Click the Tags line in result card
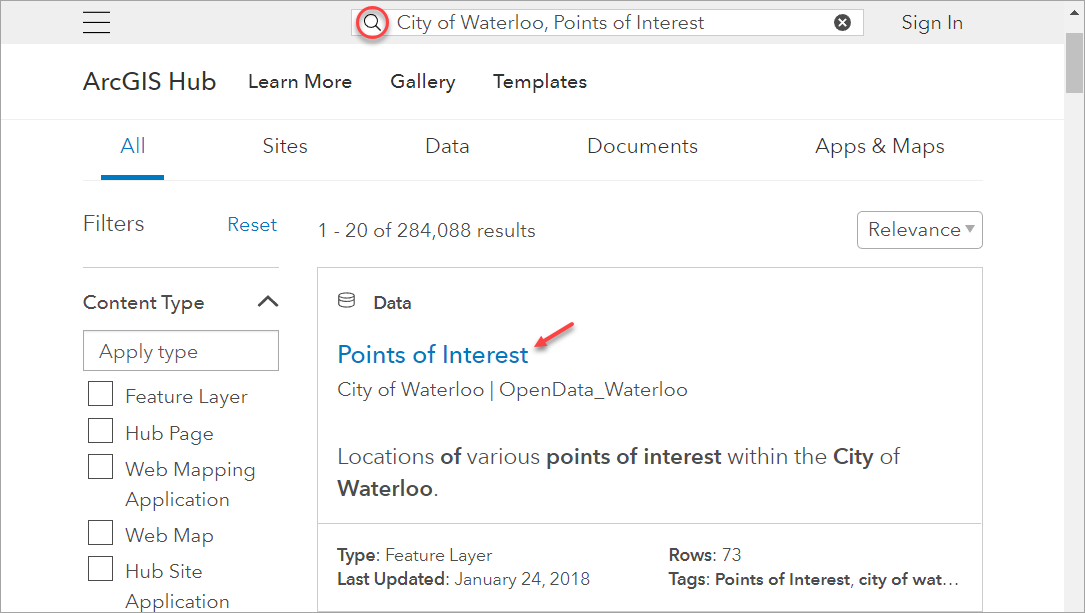Screen dimensions: 1085x613 click(814, 580)
